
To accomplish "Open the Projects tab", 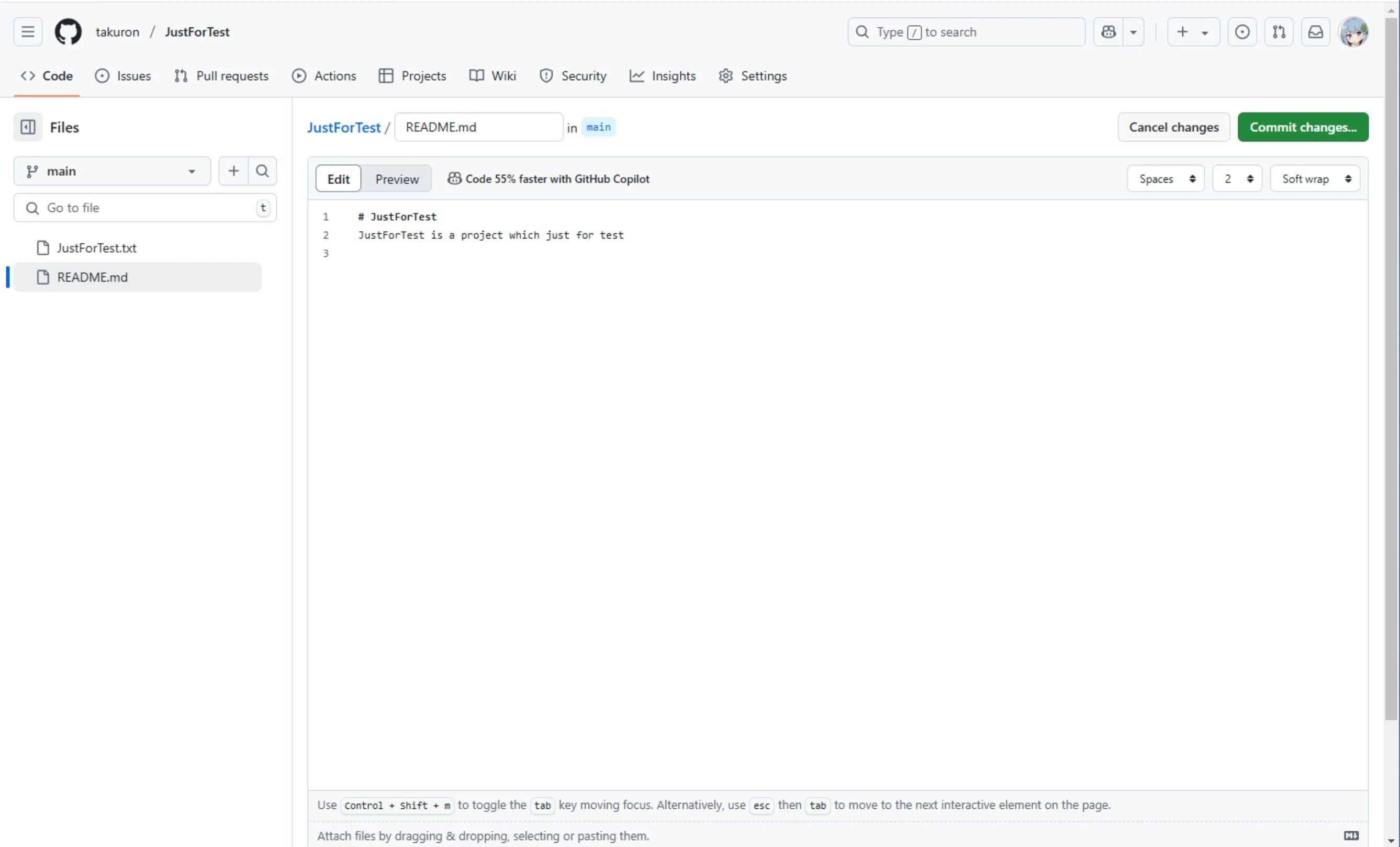I will click(x=412, y=75).
